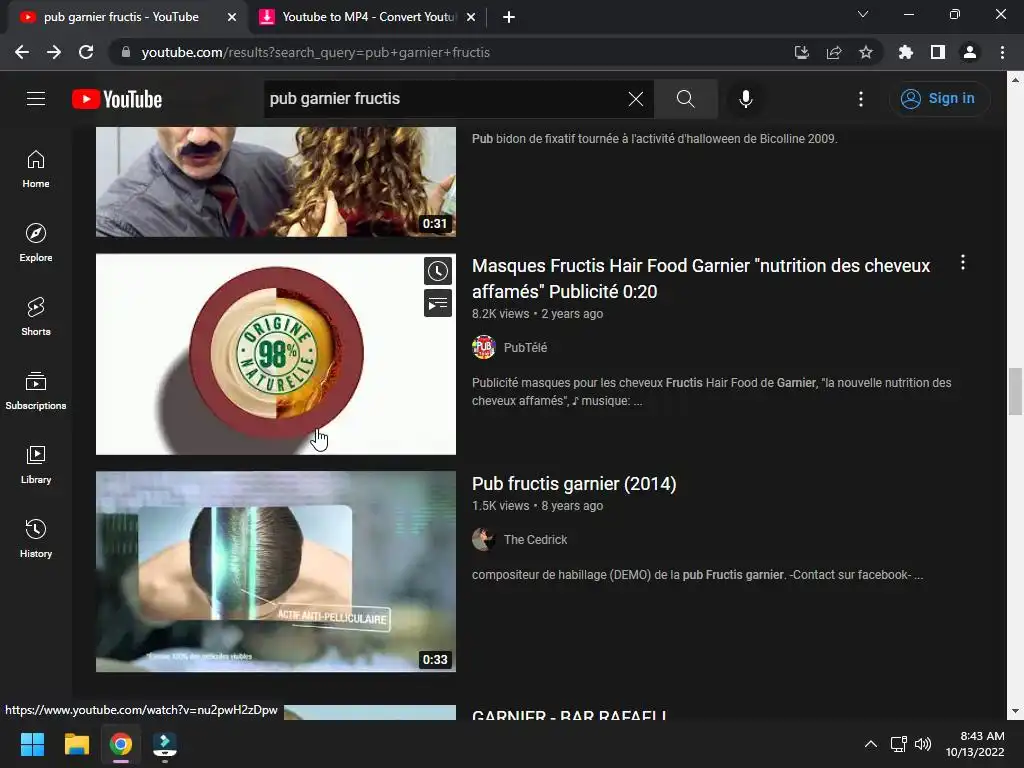1024x768 pixels.
Task: Open Home in the sidebar
Action: [x=36, y=169]
